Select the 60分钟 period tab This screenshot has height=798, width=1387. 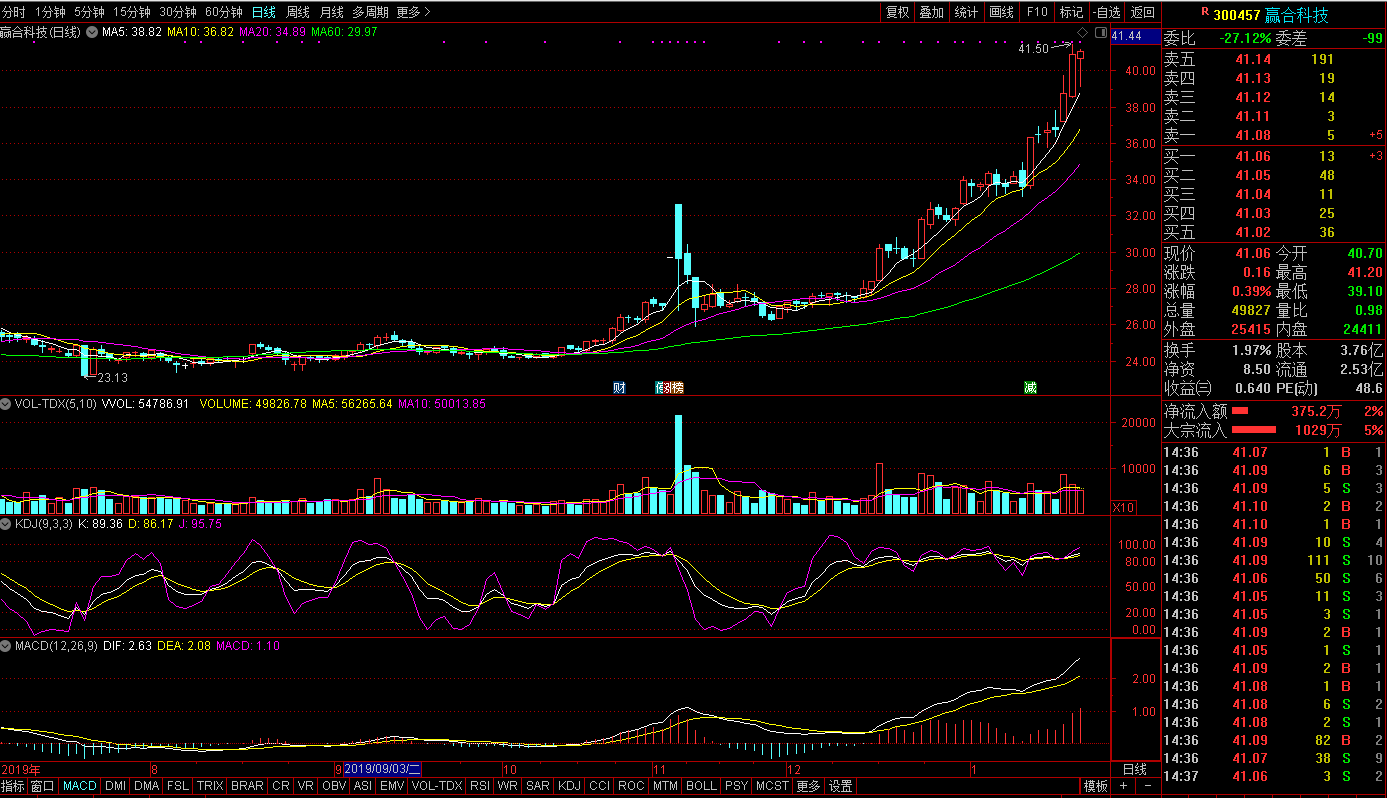223,12
